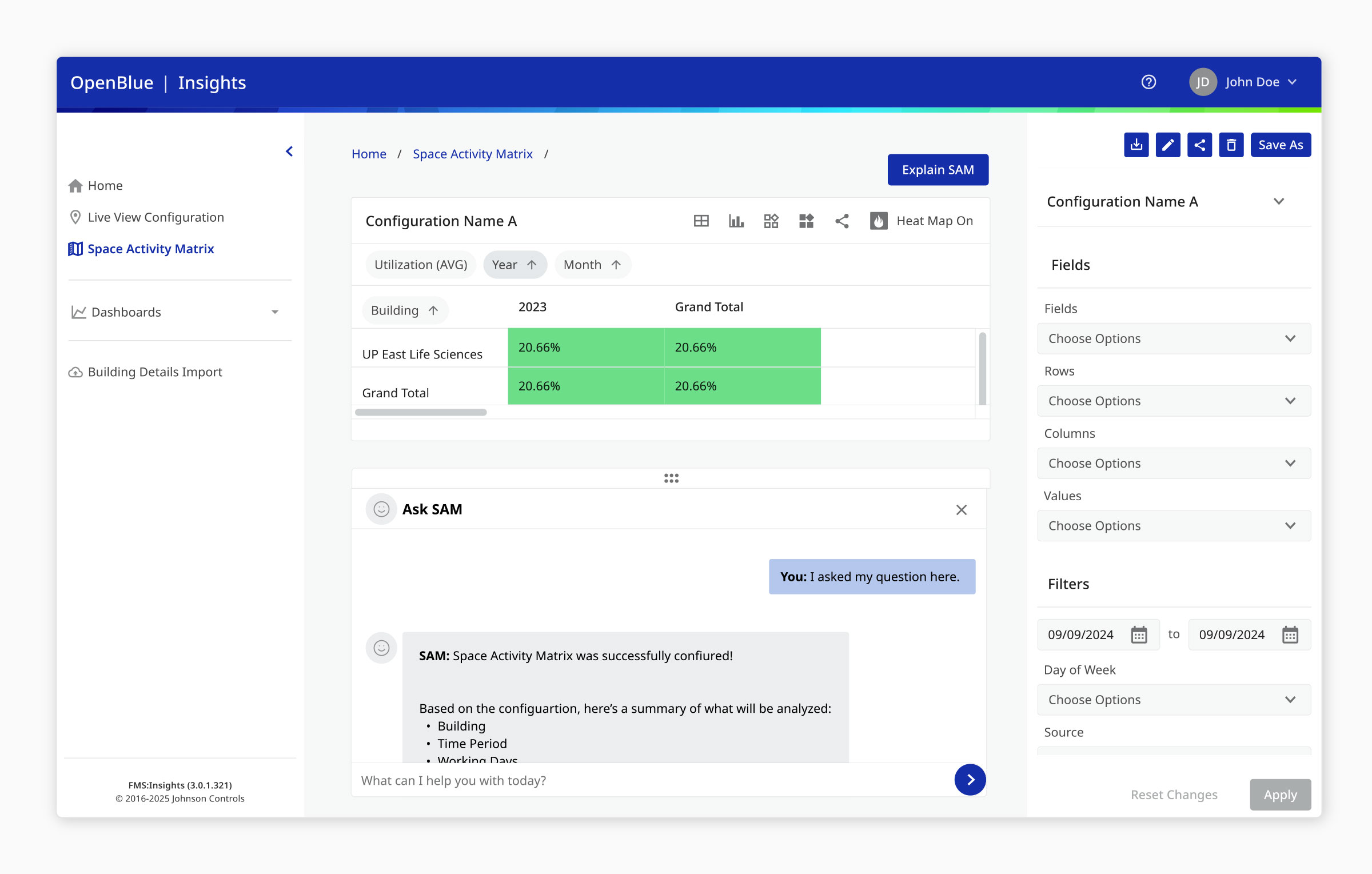The image size is (1372, 874).
Task: Open Building Details Import
Action: point(145,372)
